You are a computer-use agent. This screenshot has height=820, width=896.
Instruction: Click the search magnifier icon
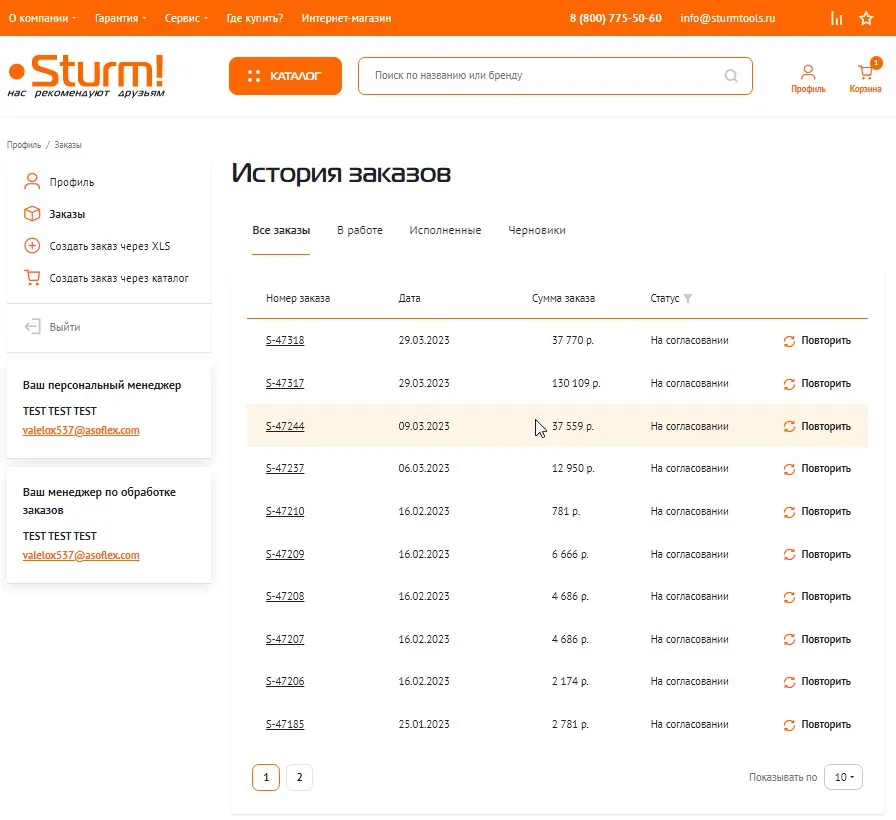(x=731, y=76)
